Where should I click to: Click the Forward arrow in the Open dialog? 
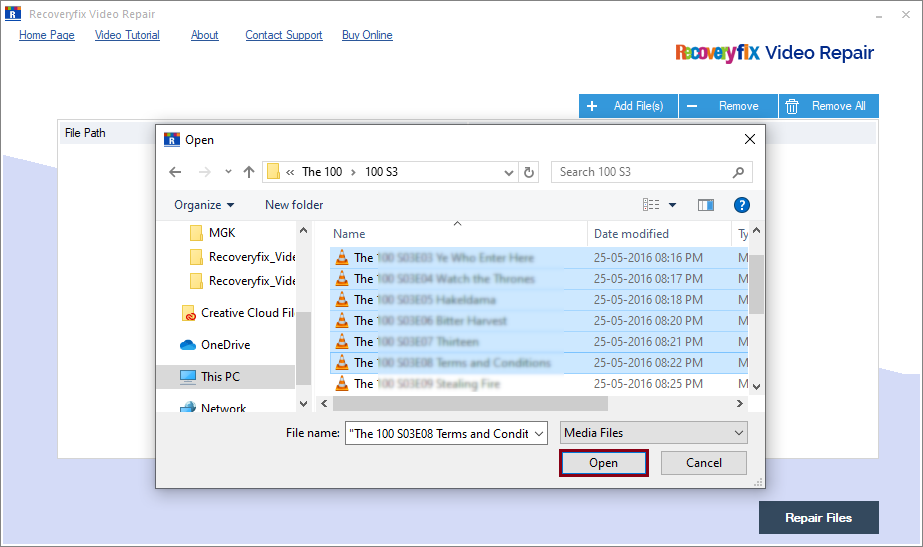[204, 172]
